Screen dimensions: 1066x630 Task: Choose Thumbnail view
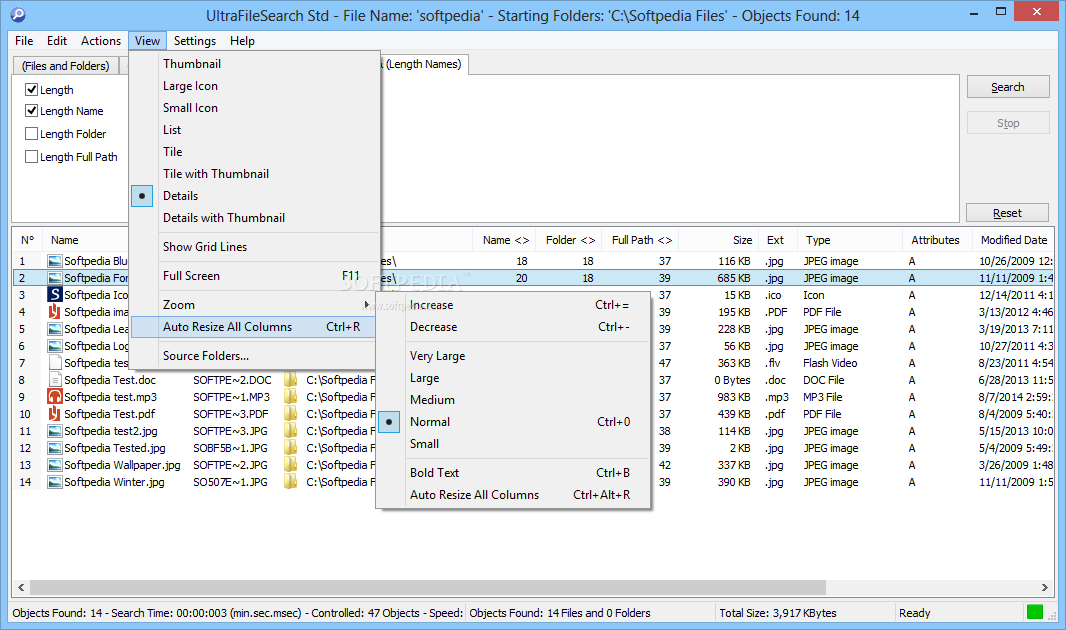pyautogui.click(x=253, y=64)
